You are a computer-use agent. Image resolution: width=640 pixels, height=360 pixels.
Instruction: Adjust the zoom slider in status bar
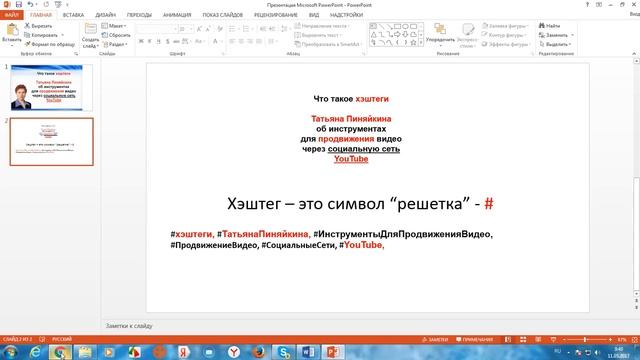point(585,340)
